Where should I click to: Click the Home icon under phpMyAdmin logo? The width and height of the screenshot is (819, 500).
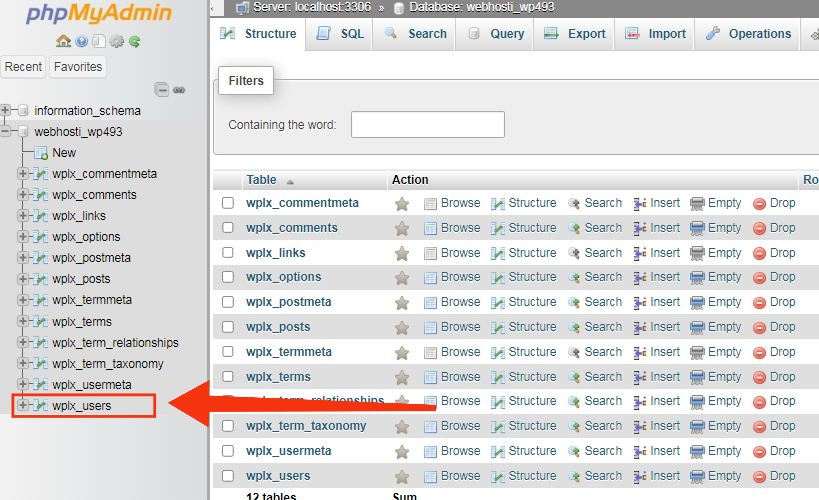click(x=63, y=41)
